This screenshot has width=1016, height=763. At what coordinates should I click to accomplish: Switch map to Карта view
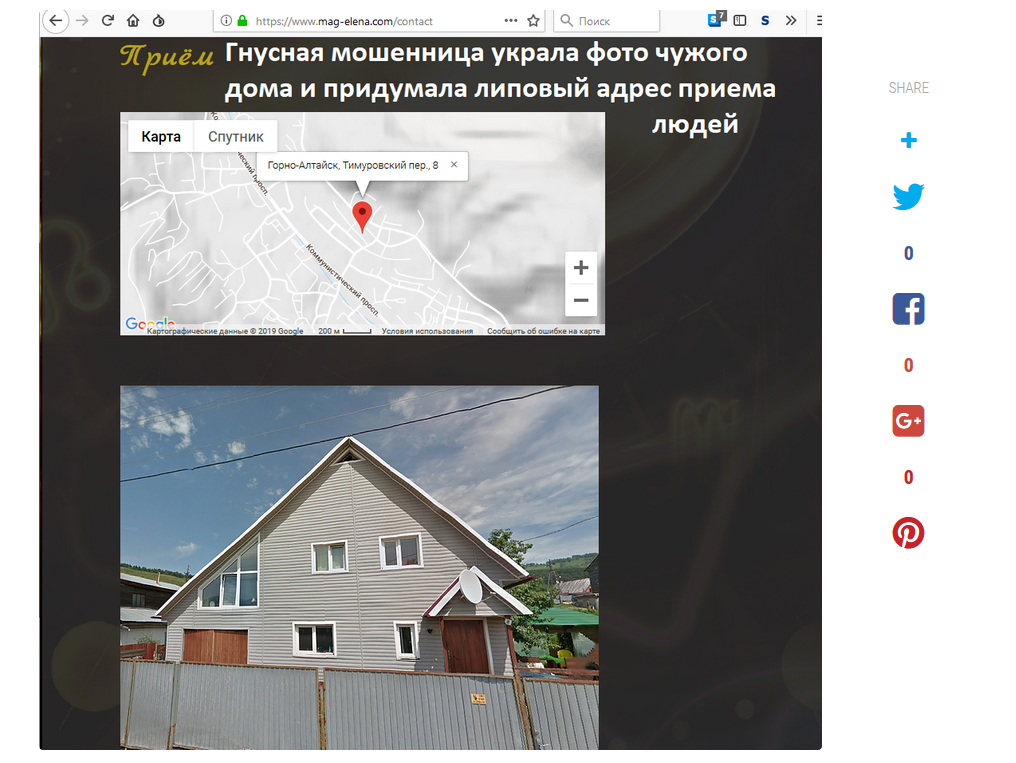(161, 137)
